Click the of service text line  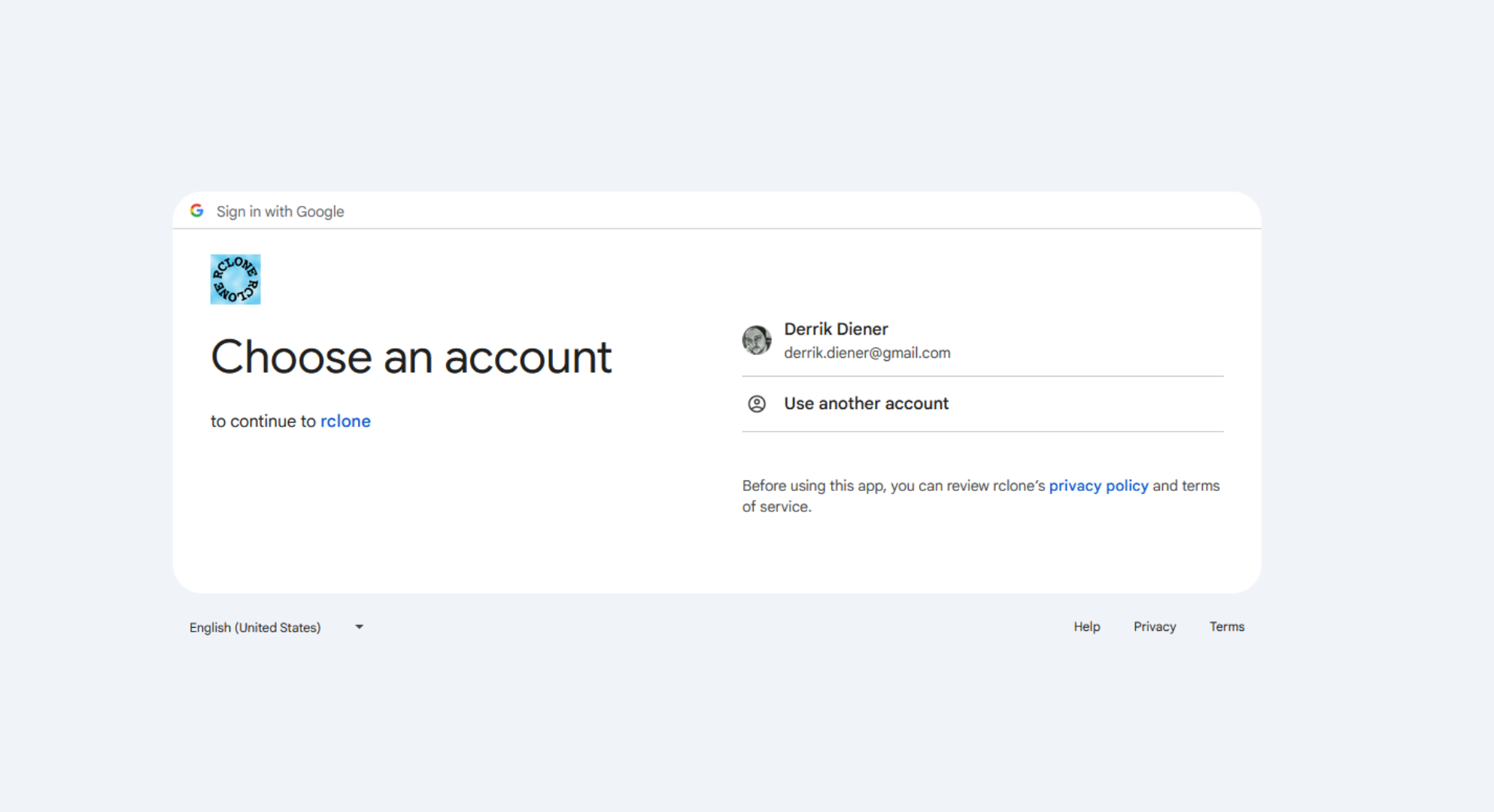777,507
